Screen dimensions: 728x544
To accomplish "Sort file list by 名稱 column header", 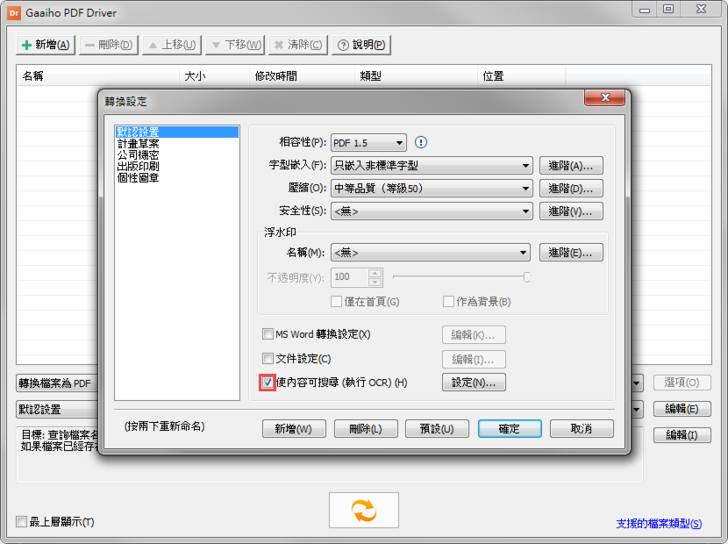I will [98, 76].
